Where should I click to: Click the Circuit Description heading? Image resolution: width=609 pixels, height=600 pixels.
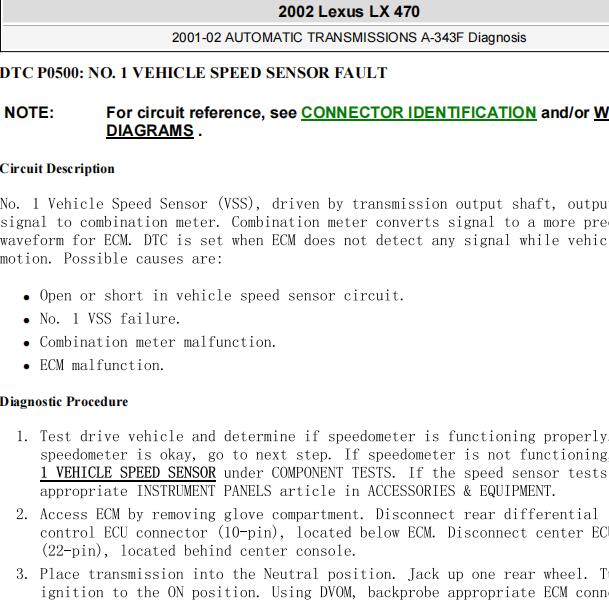tap(57, 169)
